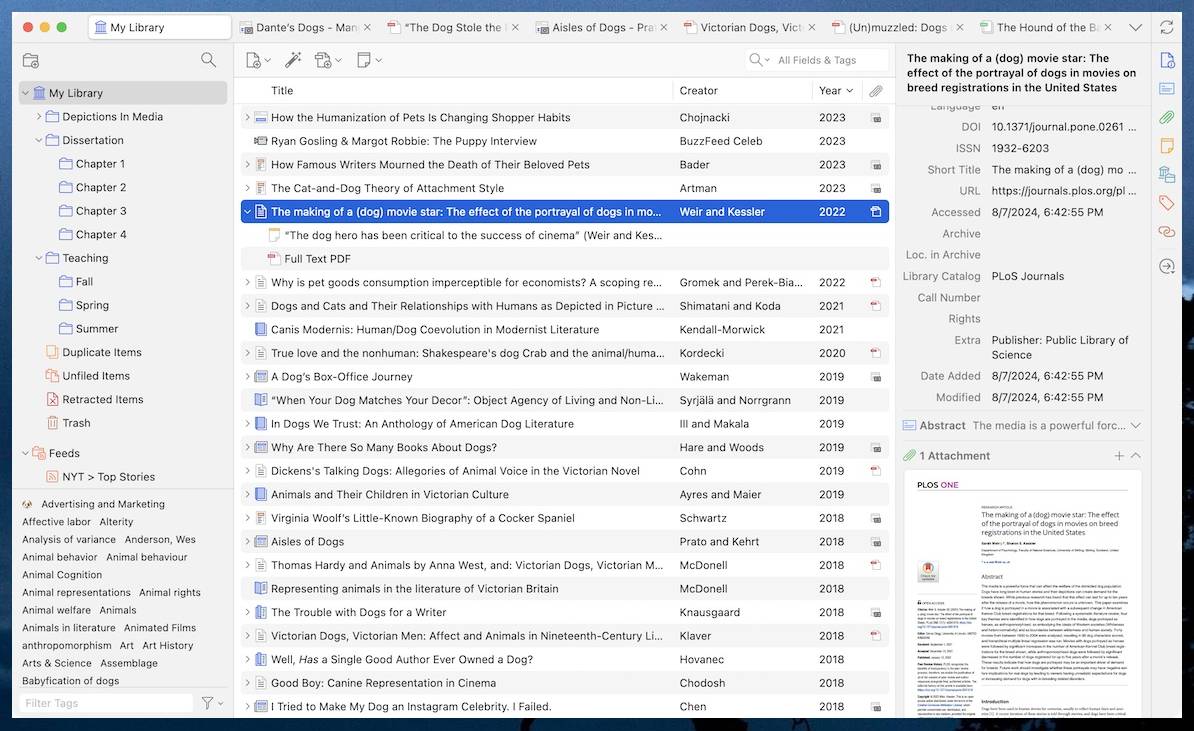Open the URL field link value

[x=1063, y=191]
